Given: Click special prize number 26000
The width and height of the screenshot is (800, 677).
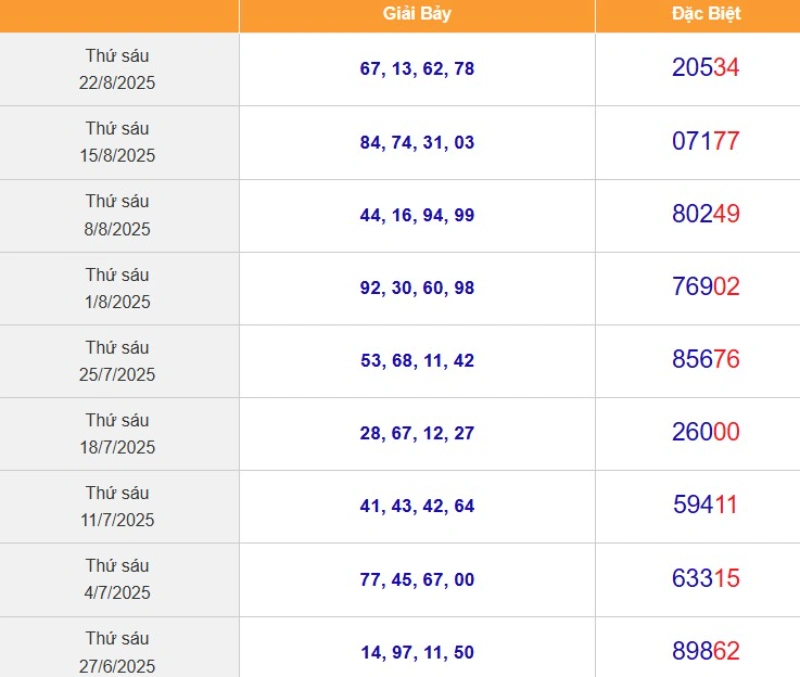Looking at the screenshot, I should [x=705, y=433].
